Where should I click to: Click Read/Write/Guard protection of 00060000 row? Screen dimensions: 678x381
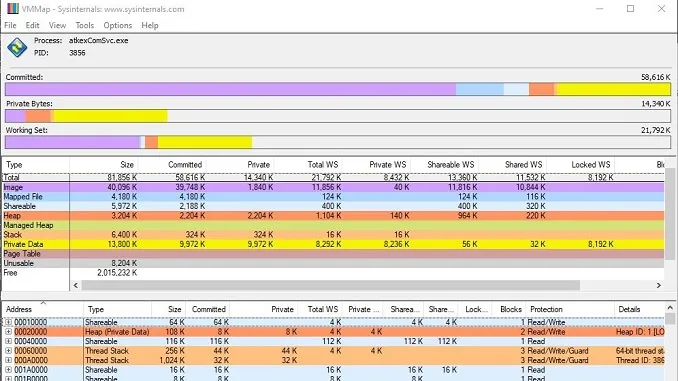[558, 351]
